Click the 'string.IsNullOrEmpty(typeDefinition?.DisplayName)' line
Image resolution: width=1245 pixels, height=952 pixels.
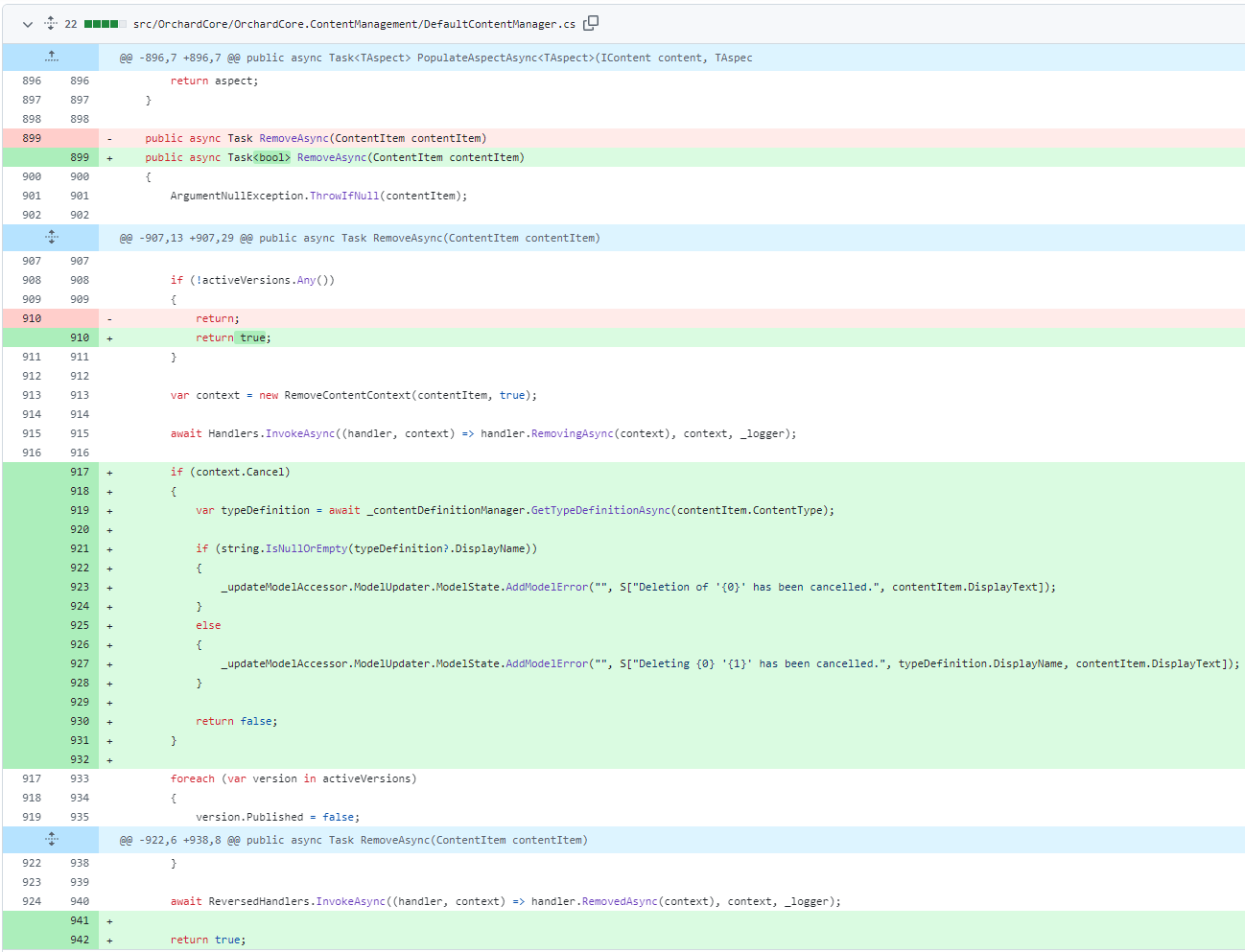366,548
